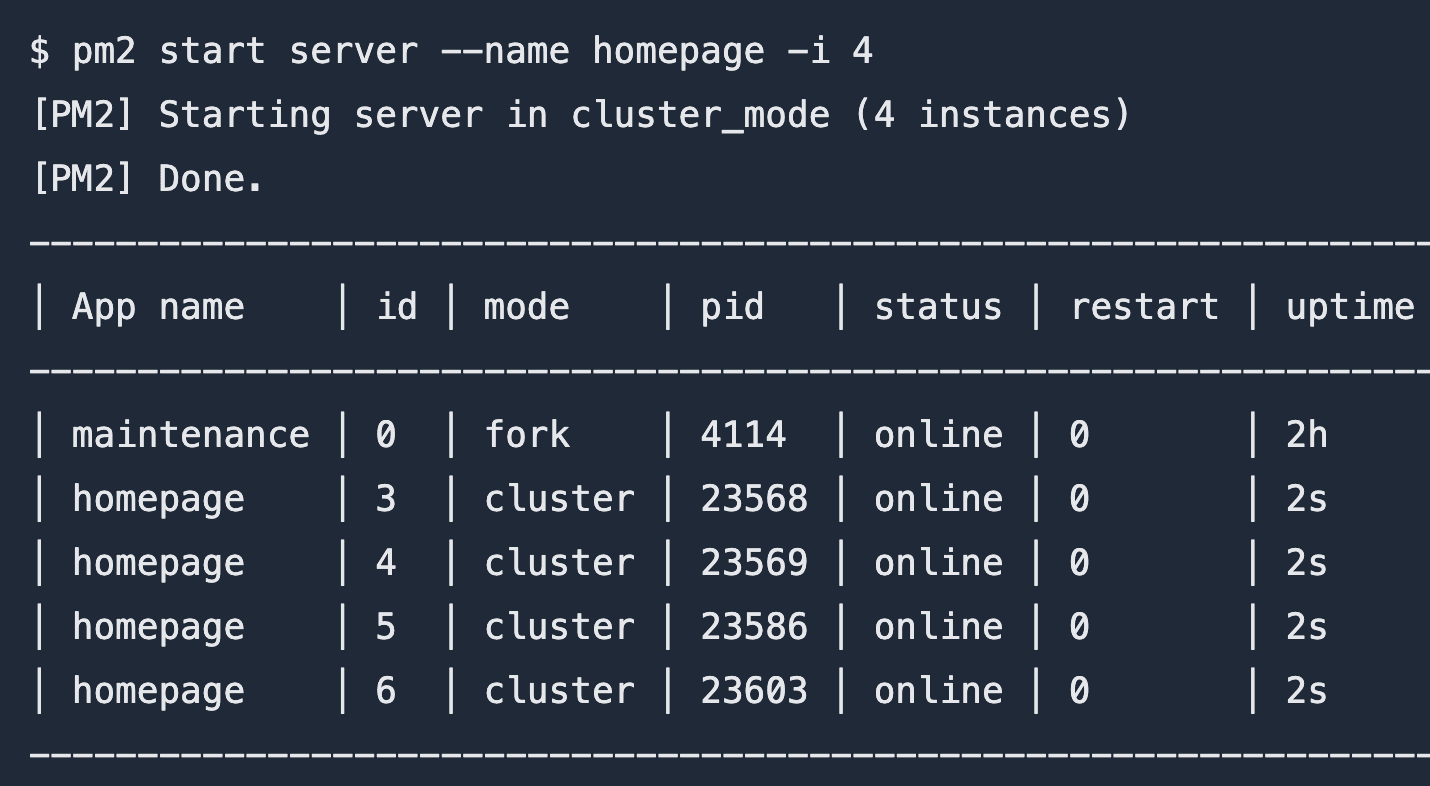Click 'cluster' mode in pid 23586 row
This screenshot has width=1430, height=786.
click(559, 627)
